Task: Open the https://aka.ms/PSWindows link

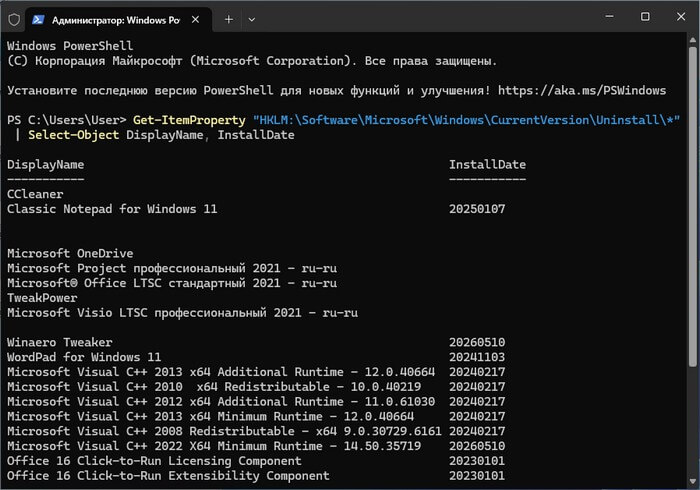Action: (x=582, y=91)
